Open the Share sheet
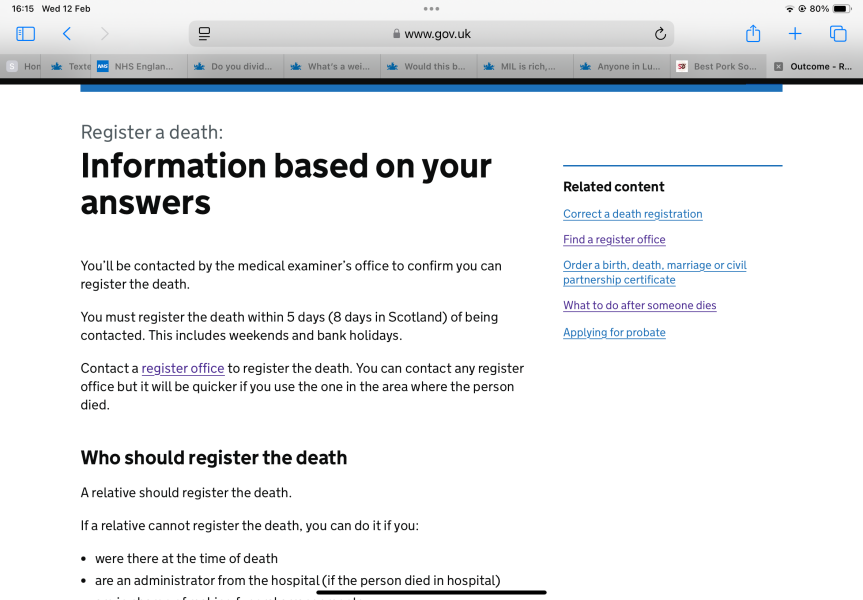This screenshot has height=600, width=863. tap(753, 34)
